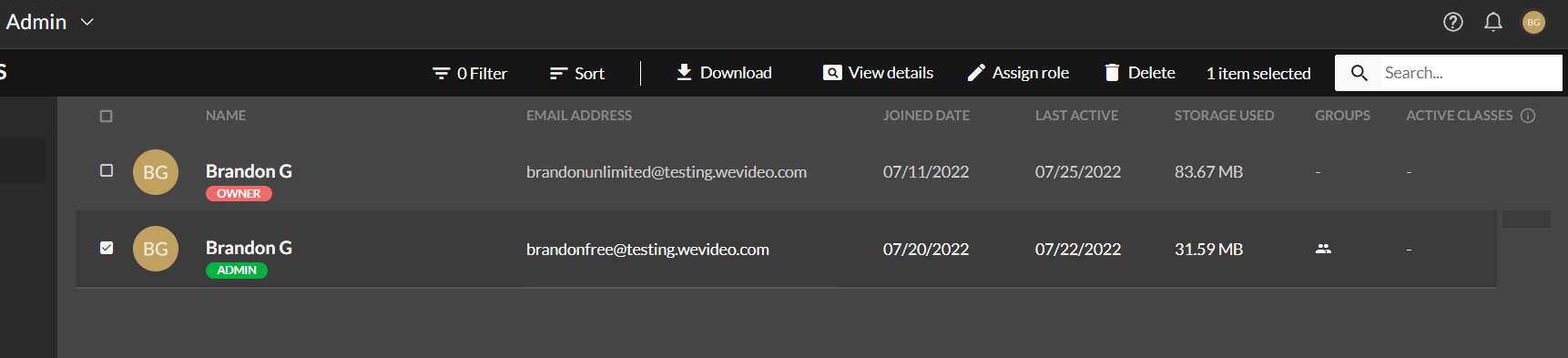Click View details button
1568x358 pixels.
(879, 73)
